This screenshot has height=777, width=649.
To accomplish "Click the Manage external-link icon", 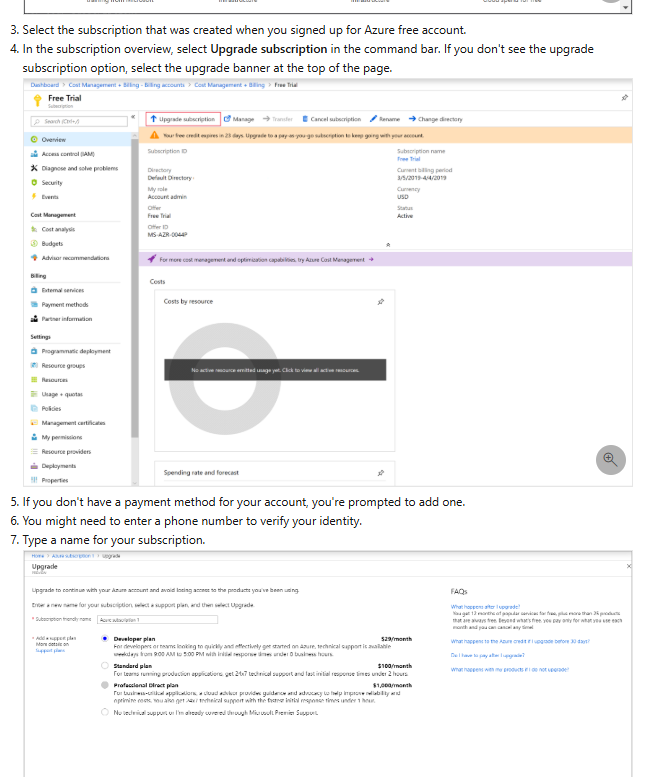I will [227, 119].
